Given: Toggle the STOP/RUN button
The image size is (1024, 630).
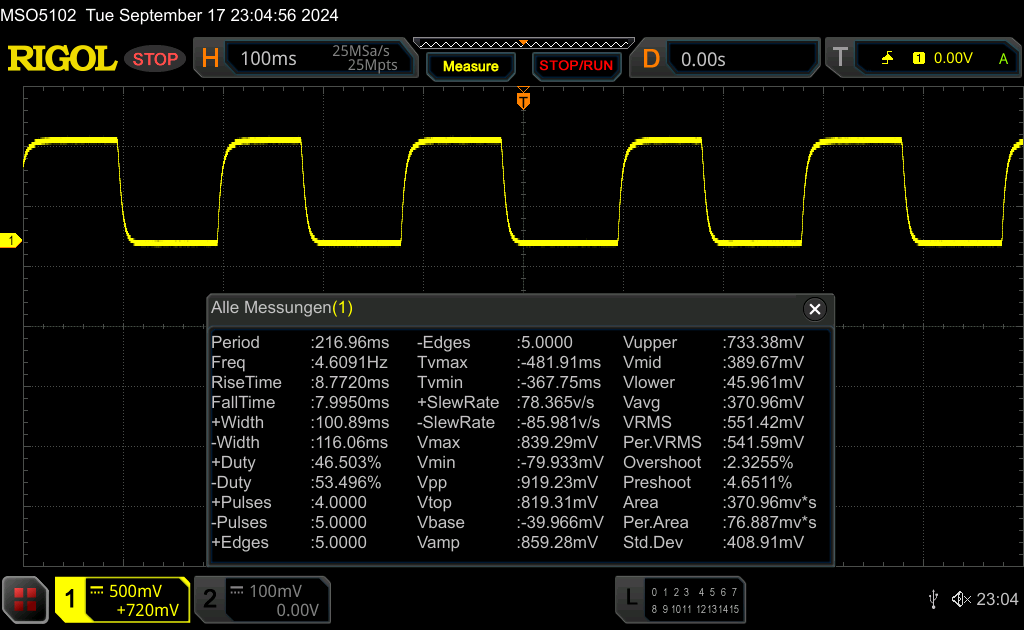Looking at the screenshot, I should coord(576,67).
